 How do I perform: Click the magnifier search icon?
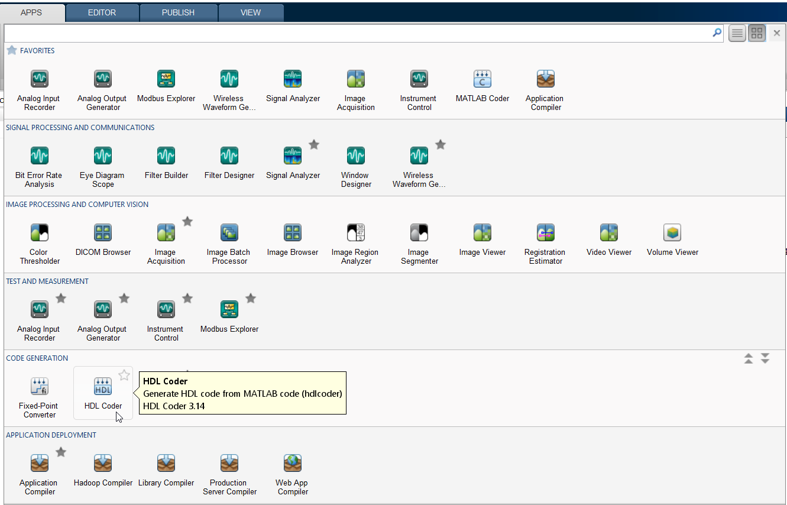[x=717, y=33]
